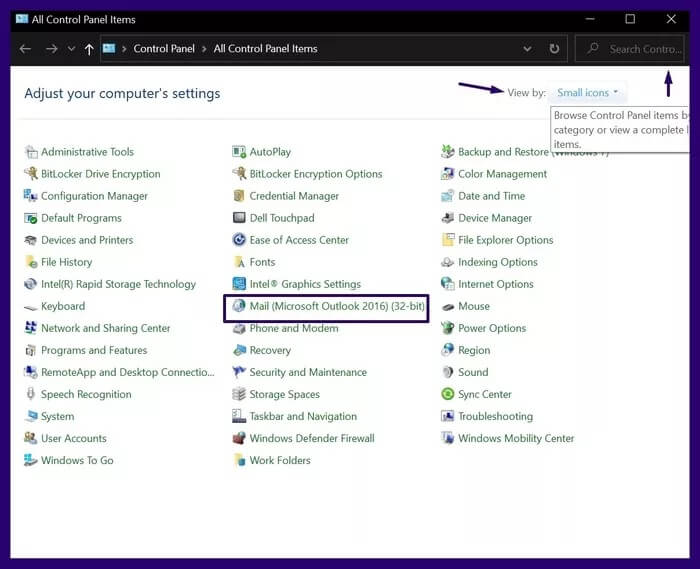The image size is (700, 569).
Task: Open the Sound speaker icon
Action: tap(448, 372)
